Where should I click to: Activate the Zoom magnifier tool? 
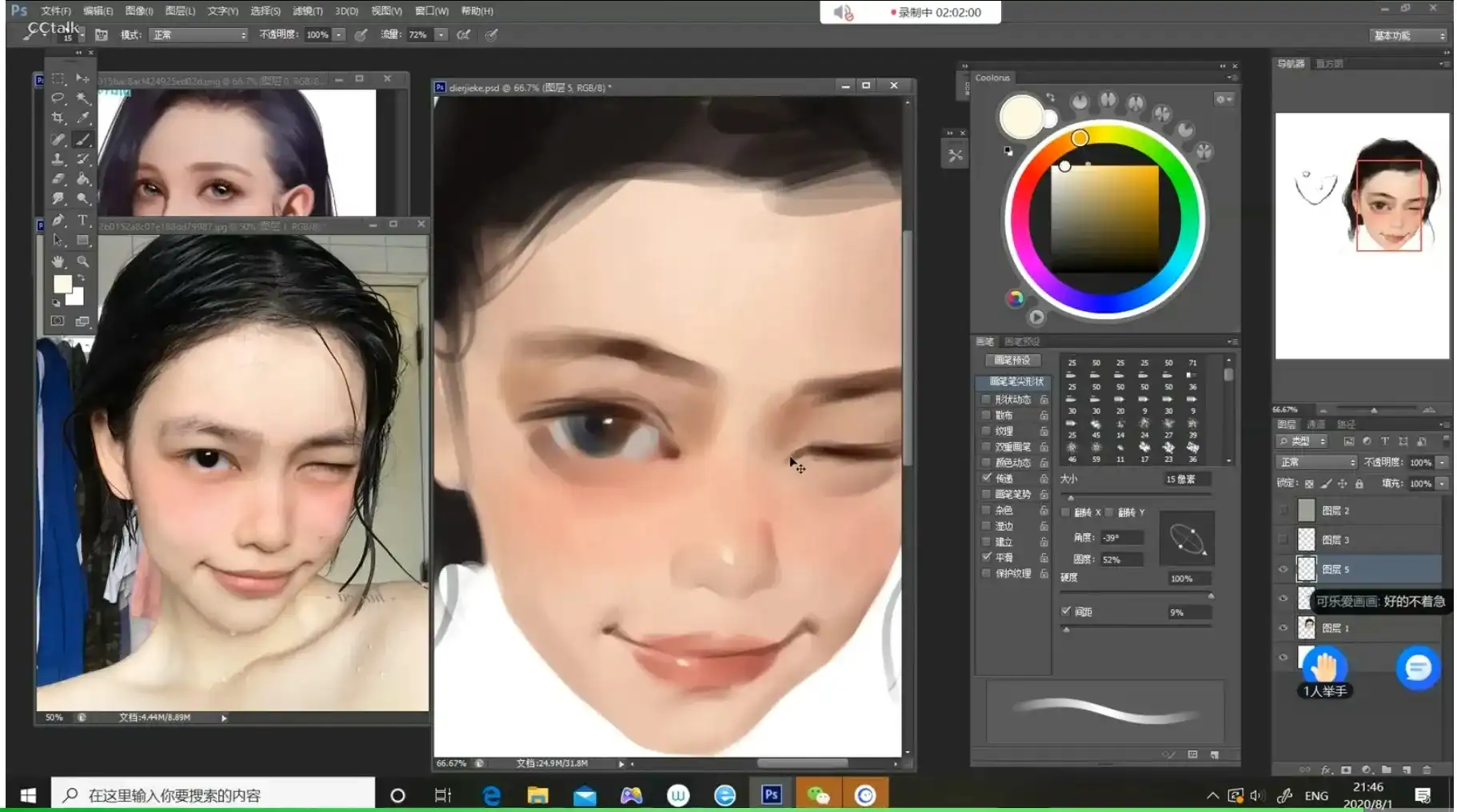click(x=82, y=261)
